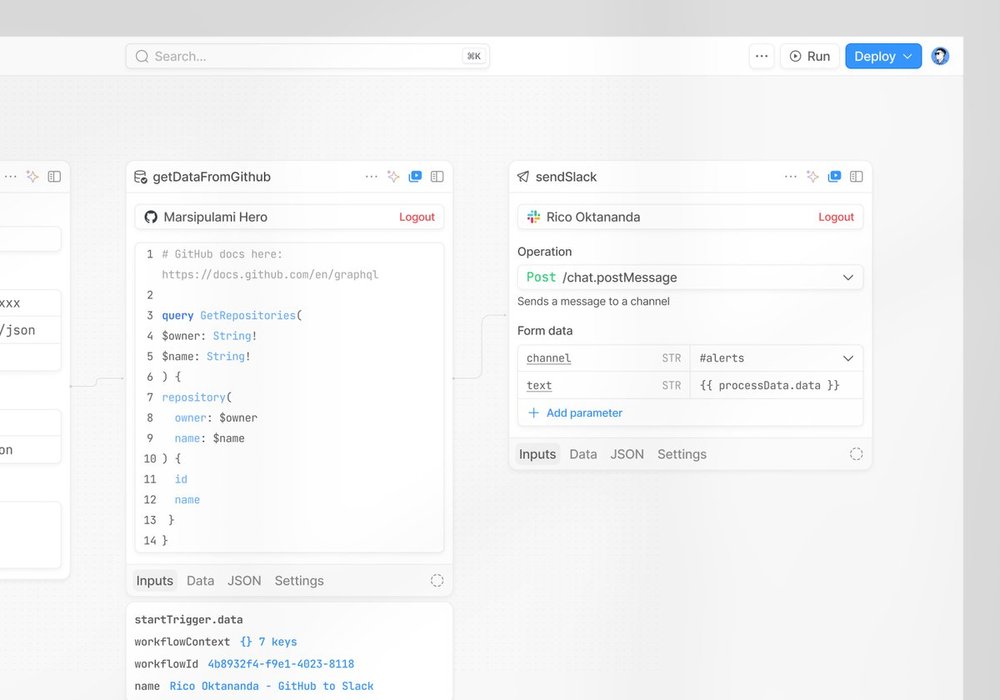Open getDataFromGithub node more options
Image resolution: width=1000 pixels, height=700 pixels.
click(x=371, y=177)
